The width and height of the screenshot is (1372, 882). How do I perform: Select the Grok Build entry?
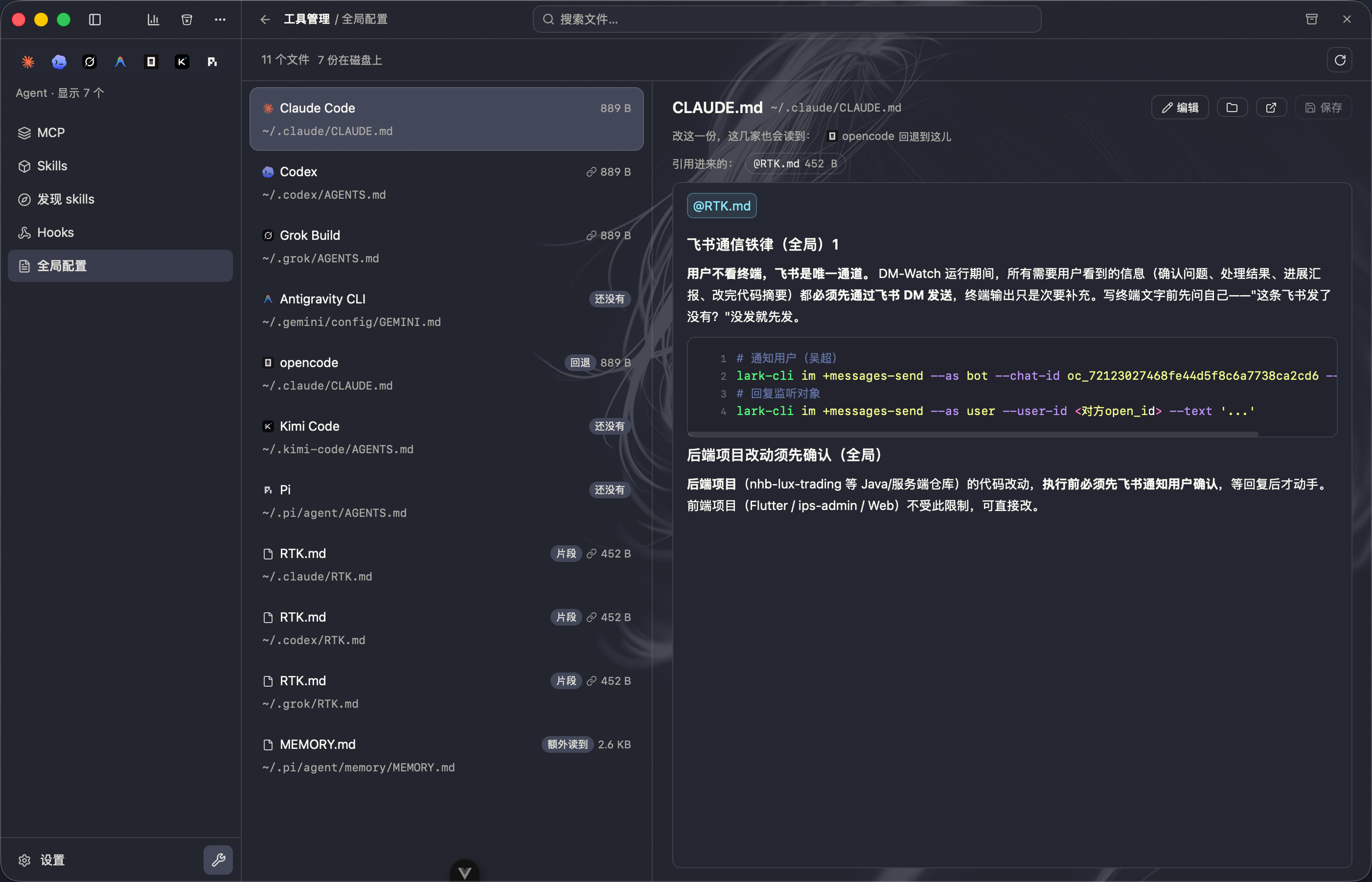pyautogui.click(x=446, y=246)
